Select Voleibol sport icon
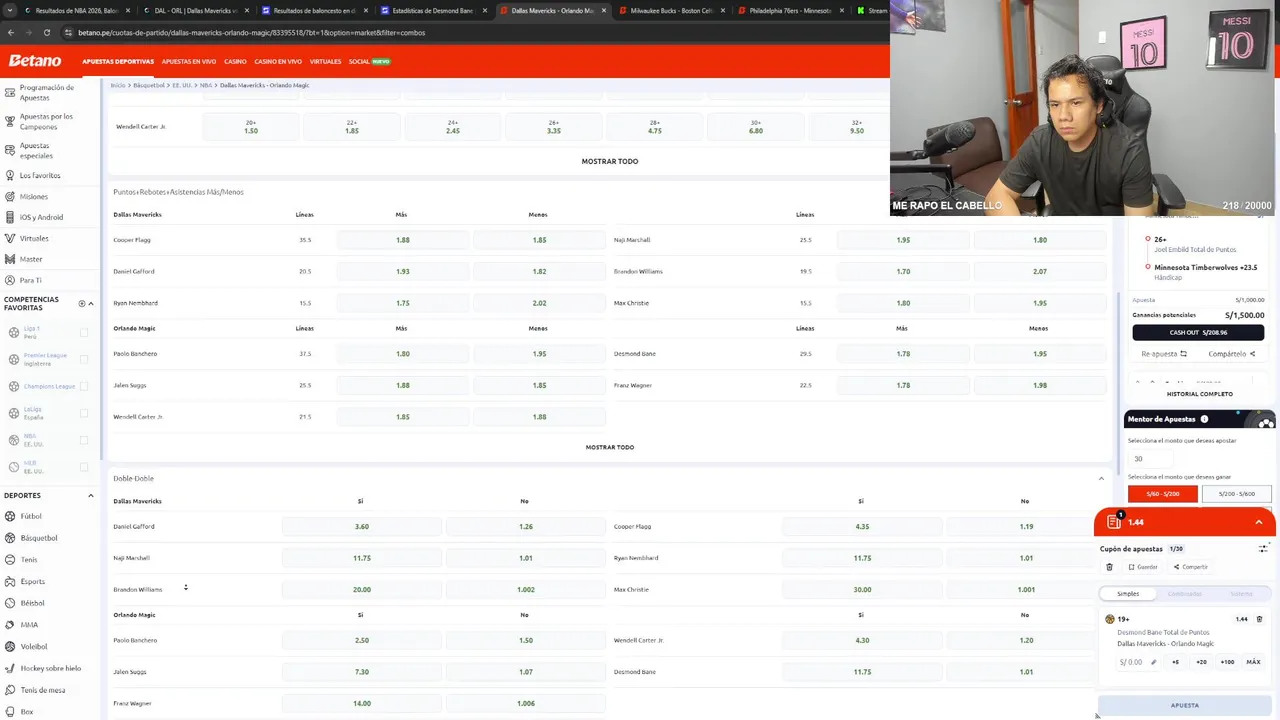This screenshot has height=720, width=1280. [x=10, y=646]
